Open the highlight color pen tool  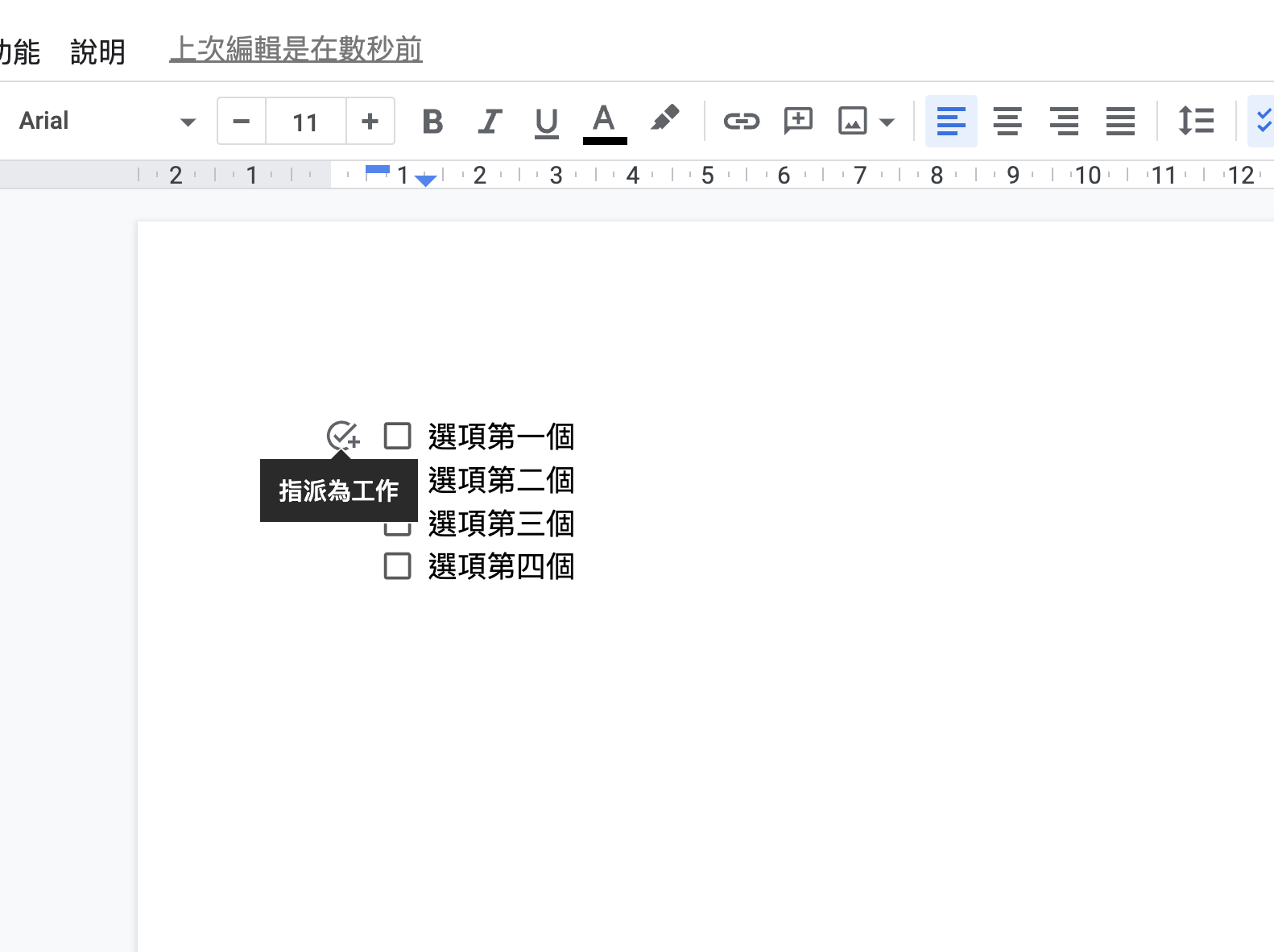point(664,120)
